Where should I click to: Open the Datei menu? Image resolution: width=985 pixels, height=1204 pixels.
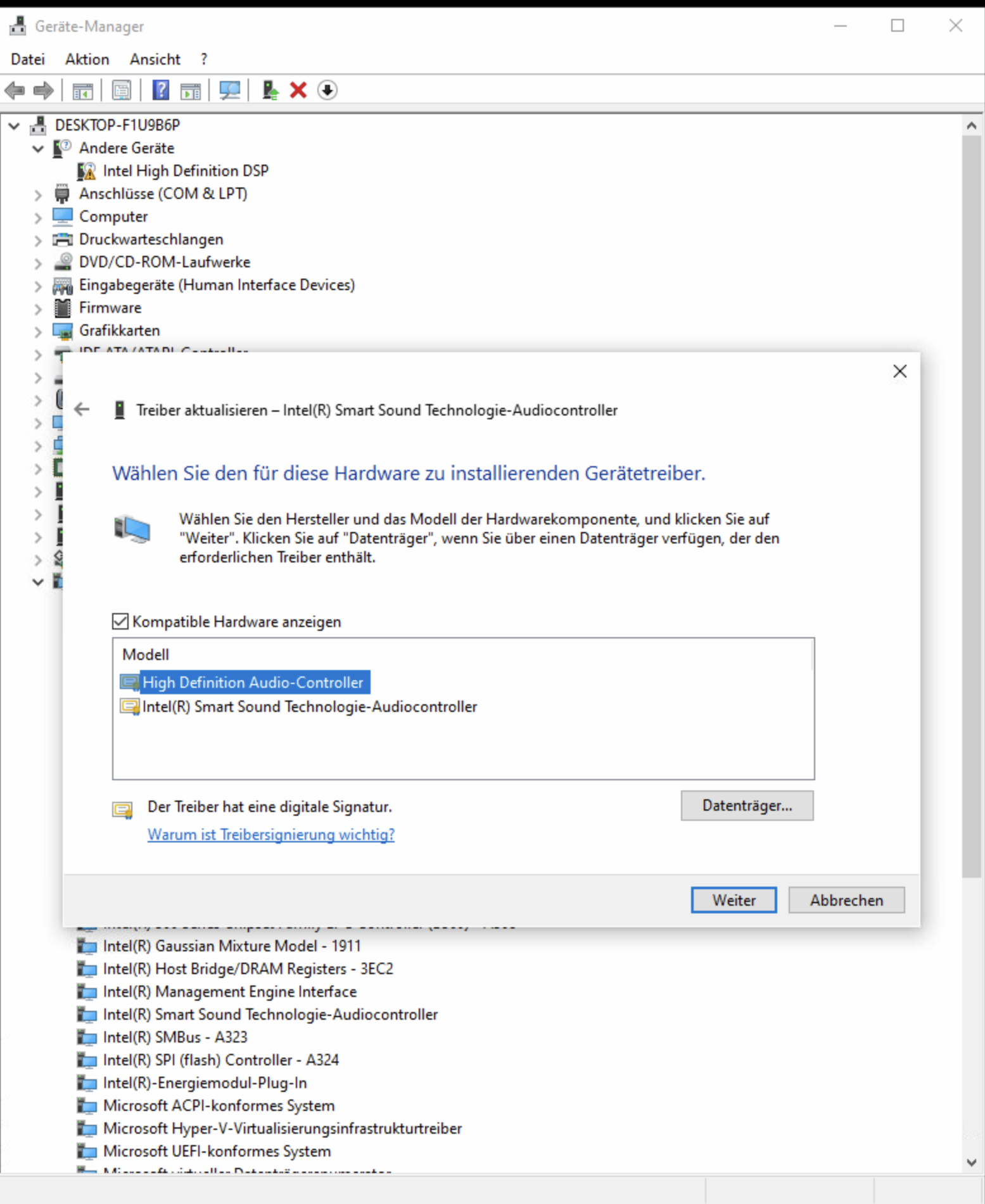28,59
